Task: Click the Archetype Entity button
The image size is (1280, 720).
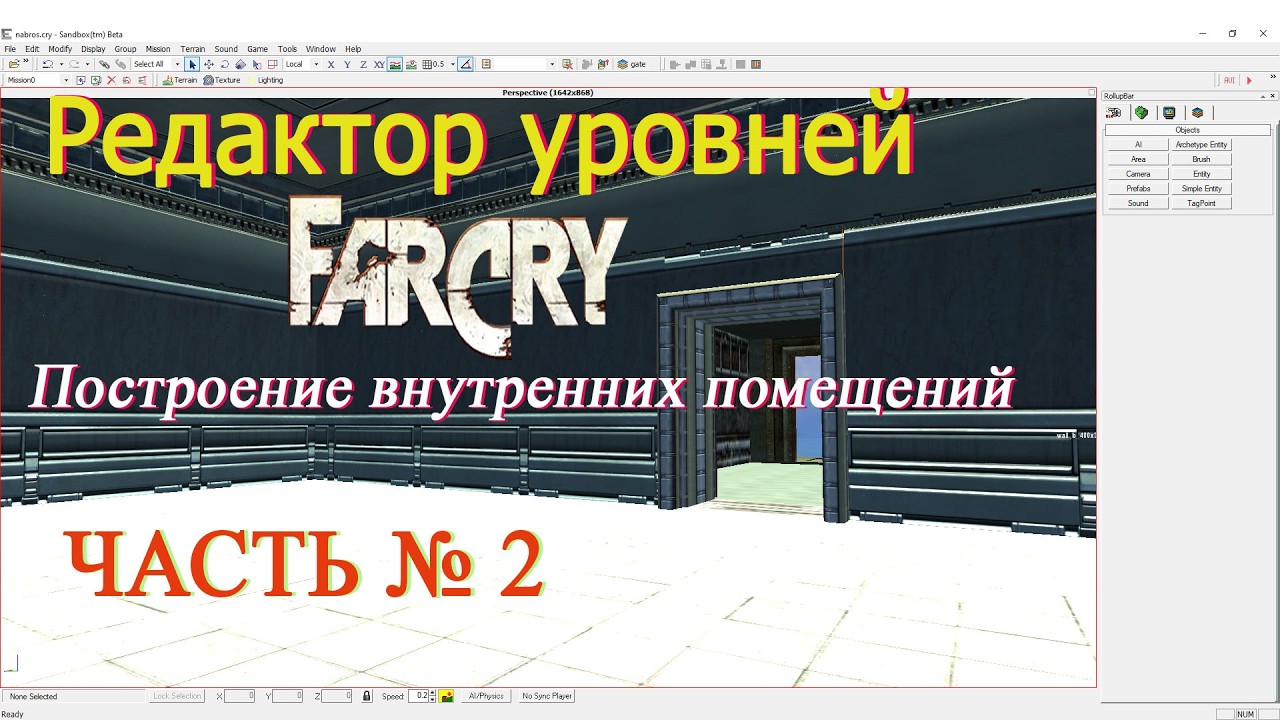Action: click(1201, 144)
